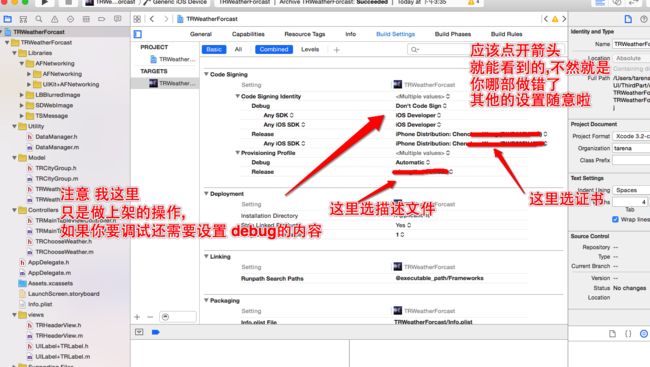Go forward with the right chevron
650x367 pixels.
point(166,19)
